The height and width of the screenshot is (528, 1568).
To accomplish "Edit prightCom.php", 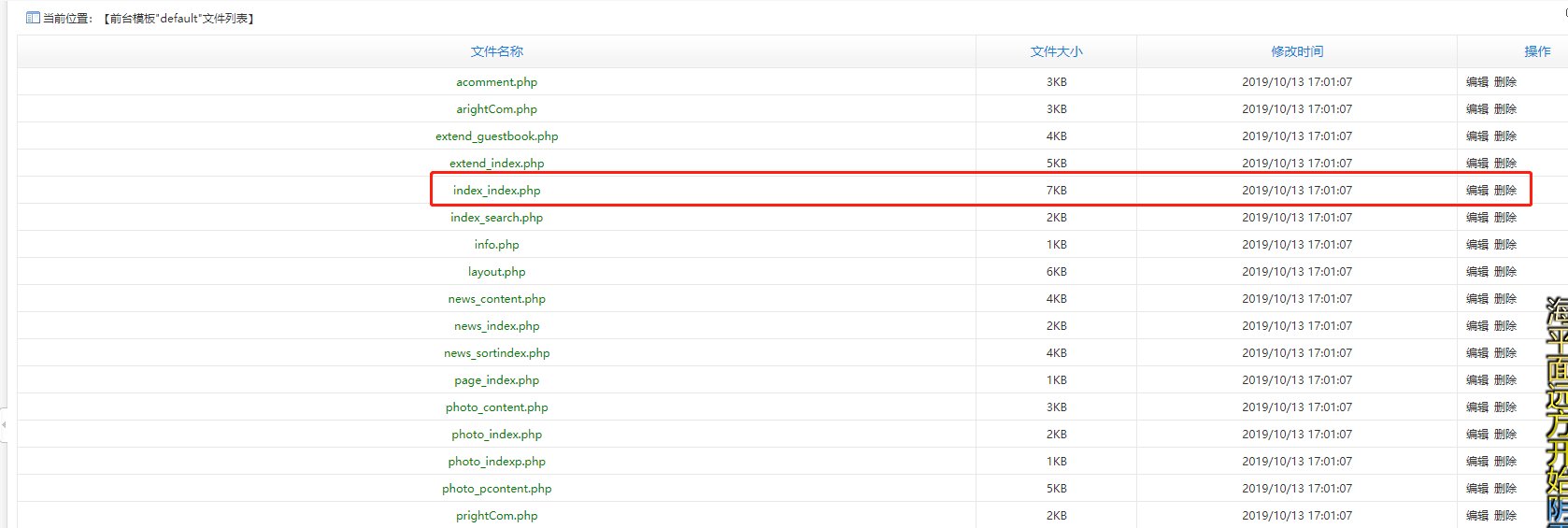I will [x=1476, y=516].
